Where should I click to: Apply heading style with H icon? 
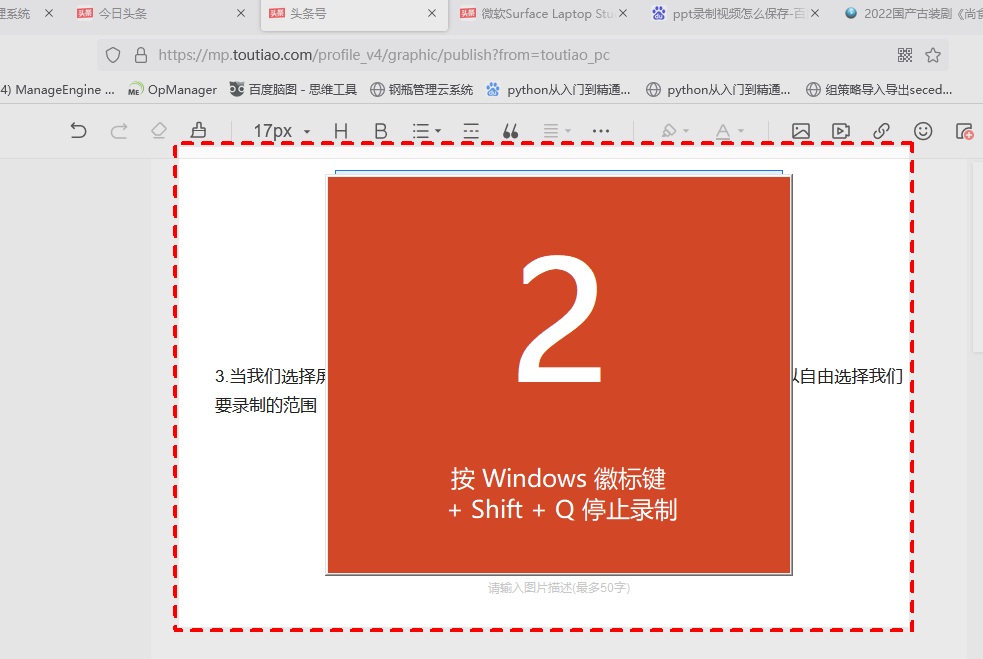coord(341,131)
